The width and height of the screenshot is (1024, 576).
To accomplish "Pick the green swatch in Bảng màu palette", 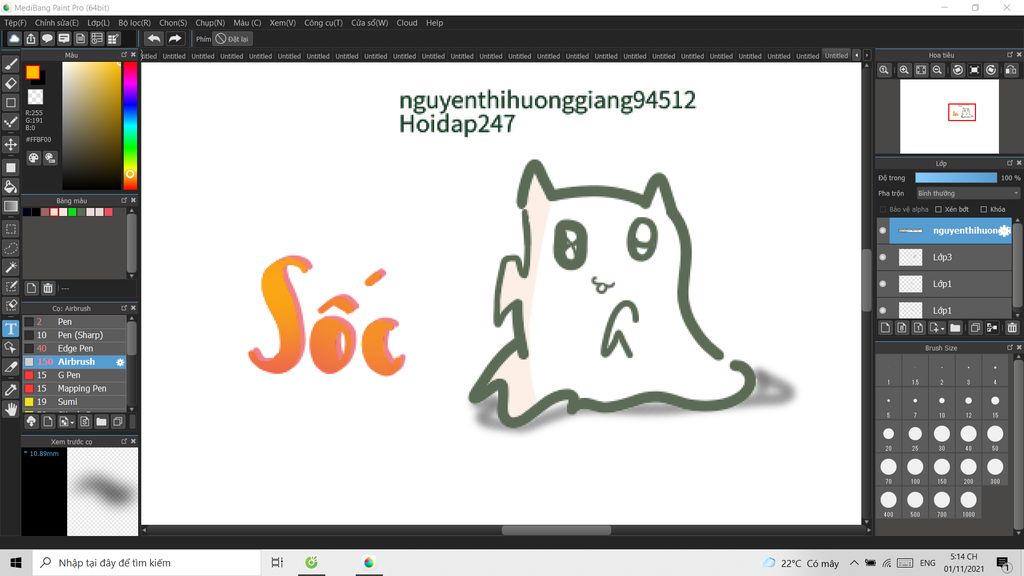I will click(72, 212).
